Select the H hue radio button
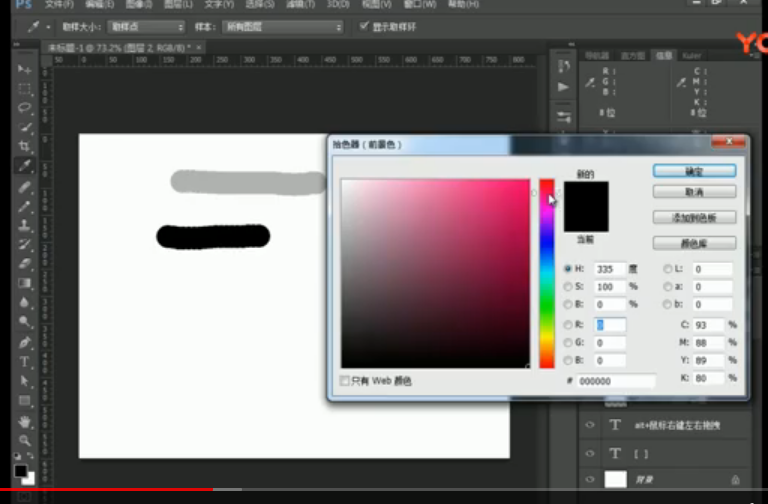Viewport: 768px width, 504px height. pyautogui.click(x=568, y=268)
